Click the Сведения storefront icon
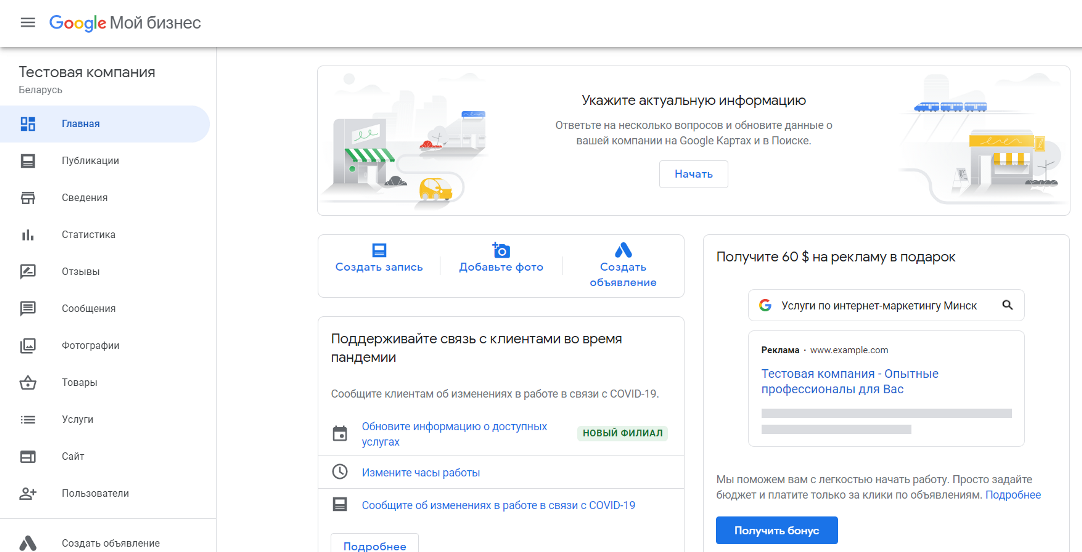The width and height of the screenshot is (1082, 552). point(28,198)
